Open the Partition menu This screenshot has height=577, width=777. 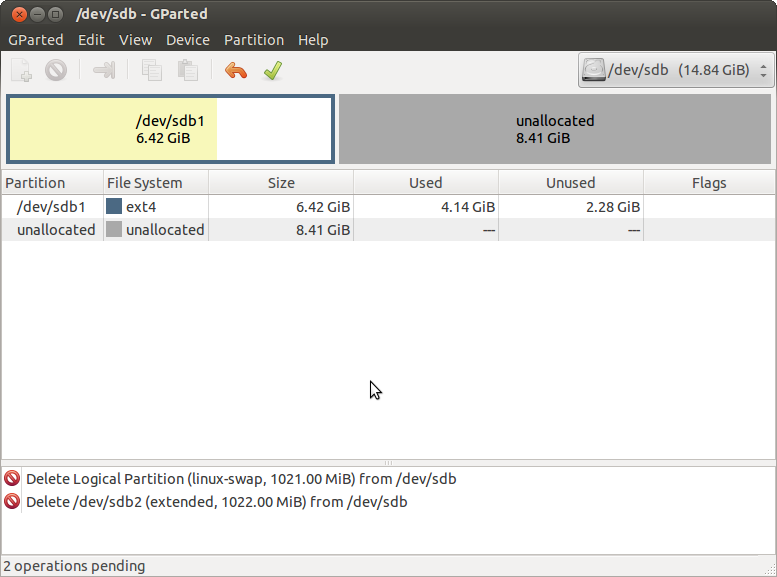pyautogui.click(x=253, y=40)
